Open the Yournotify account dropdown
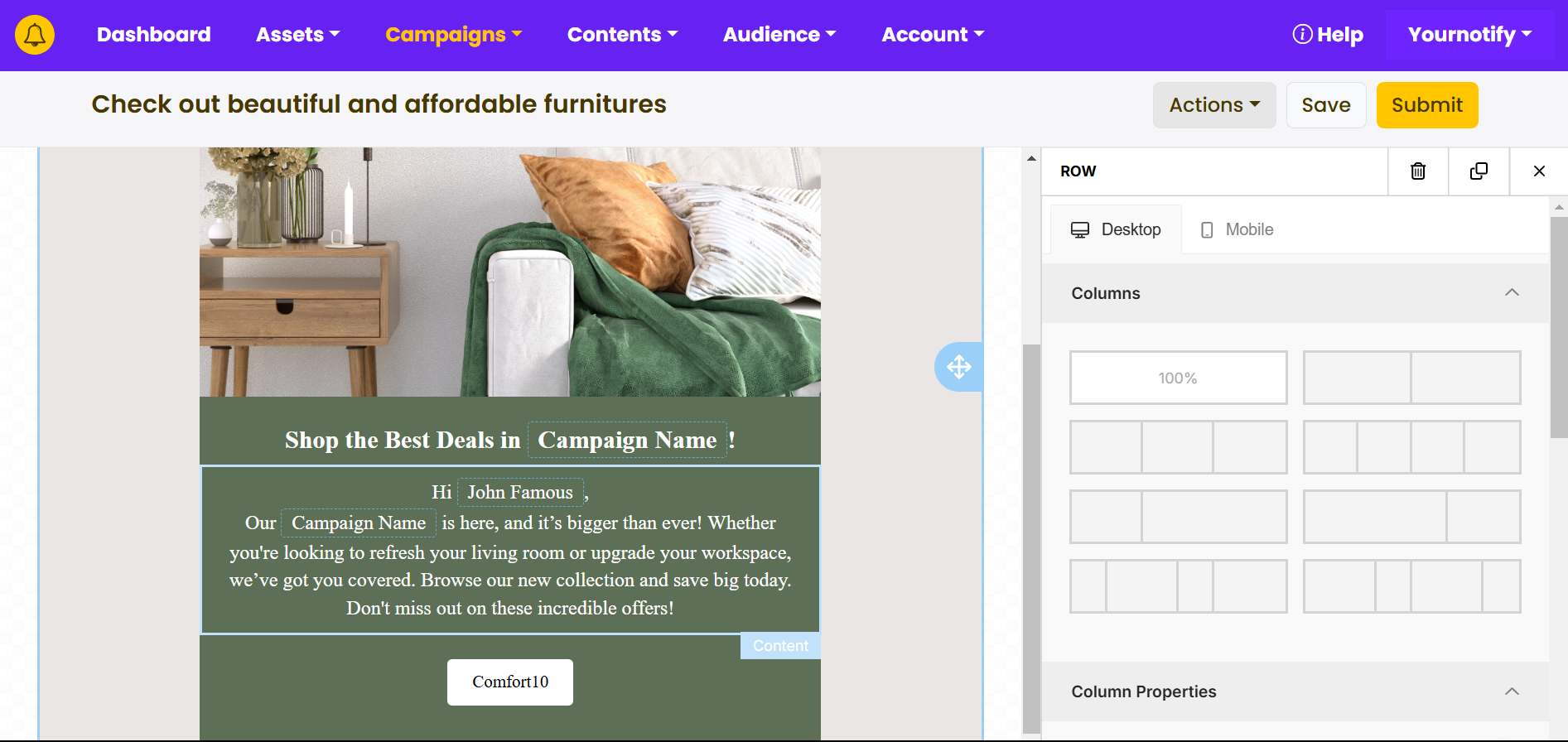 coord(1469,35)
